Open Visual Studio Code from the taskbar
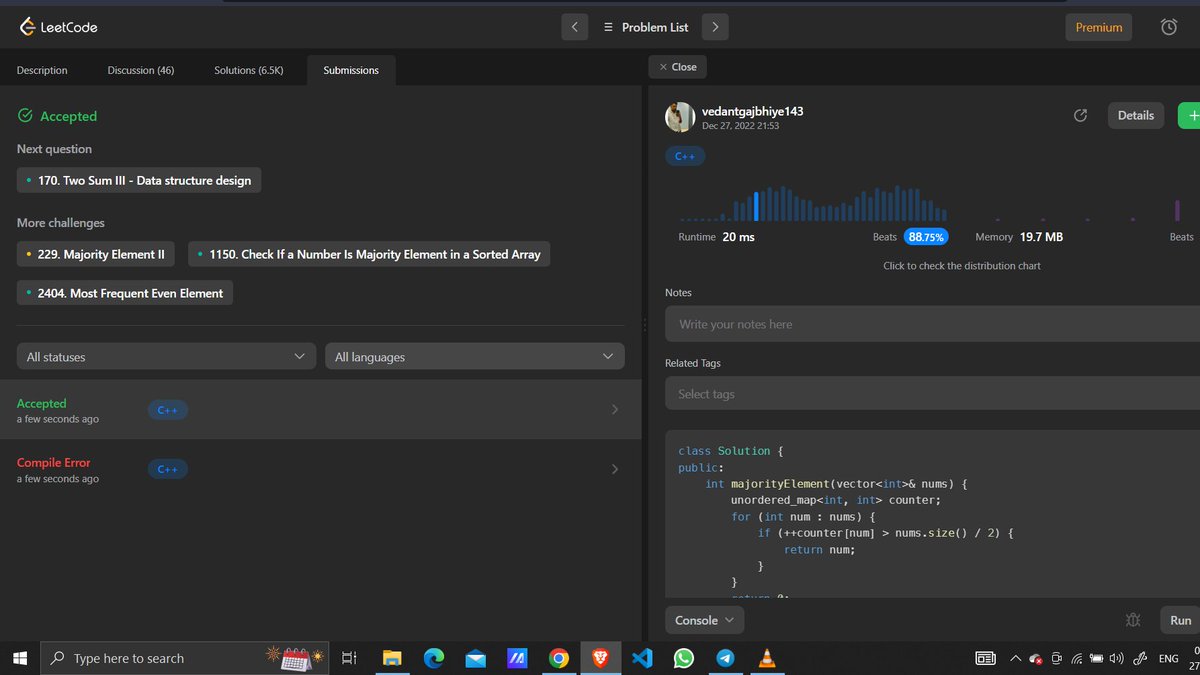Viewport: 1200px width, 675px height. [x=642, y=658]
